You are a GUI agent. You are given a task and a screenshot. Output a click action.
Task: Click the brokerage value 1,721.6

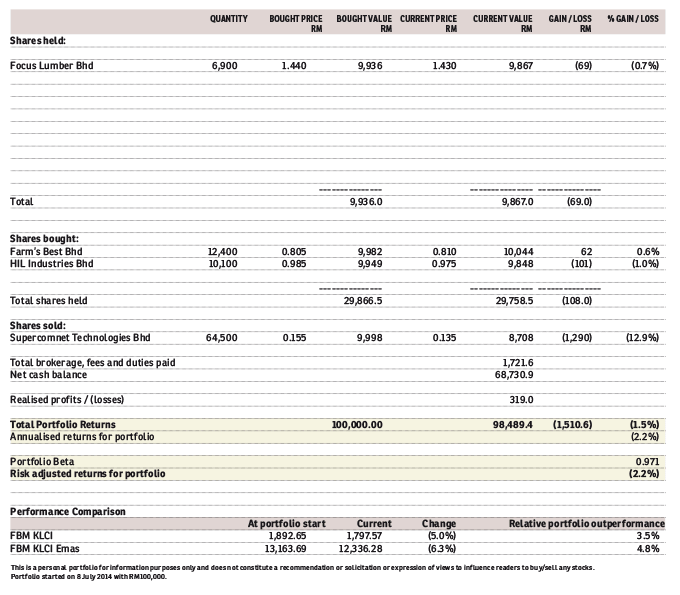[x=518, y=363]
